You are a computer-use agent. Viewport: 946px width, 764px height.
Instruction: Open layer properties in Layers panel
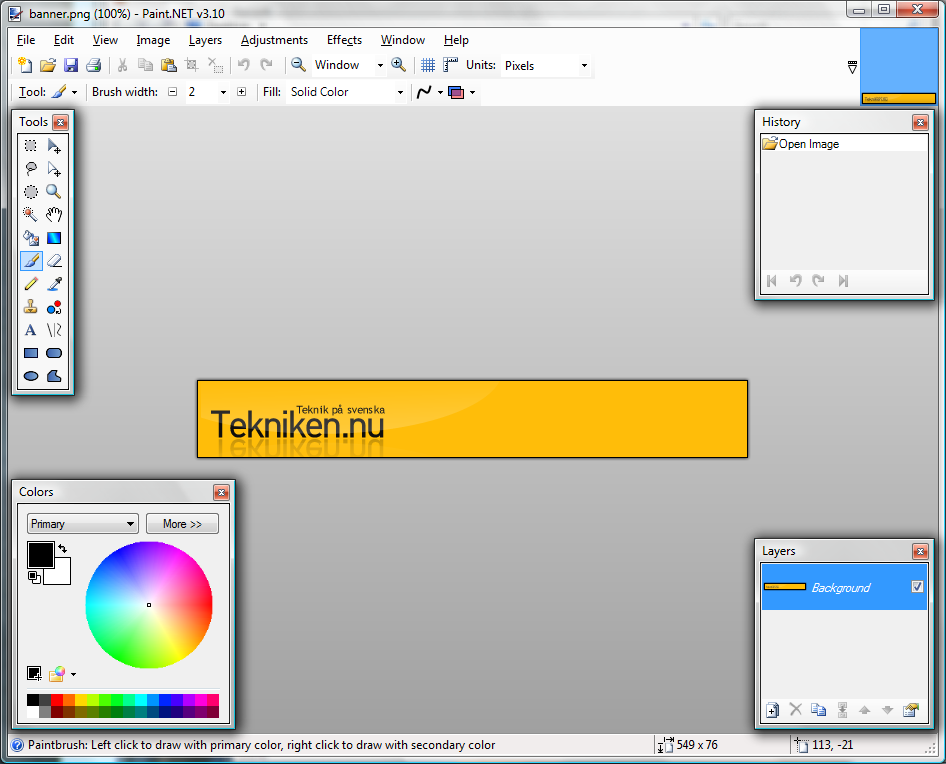(910, 710)
